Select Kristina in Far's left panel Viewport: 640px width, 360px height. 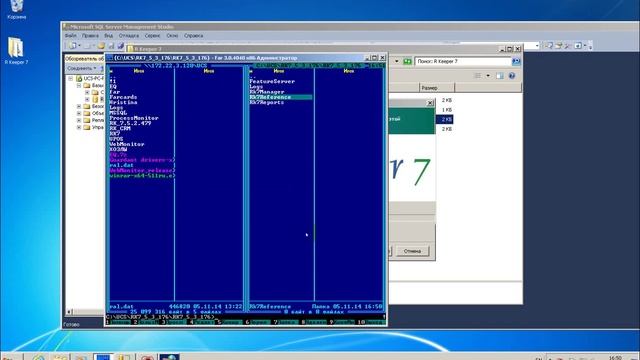pos(123,102)
